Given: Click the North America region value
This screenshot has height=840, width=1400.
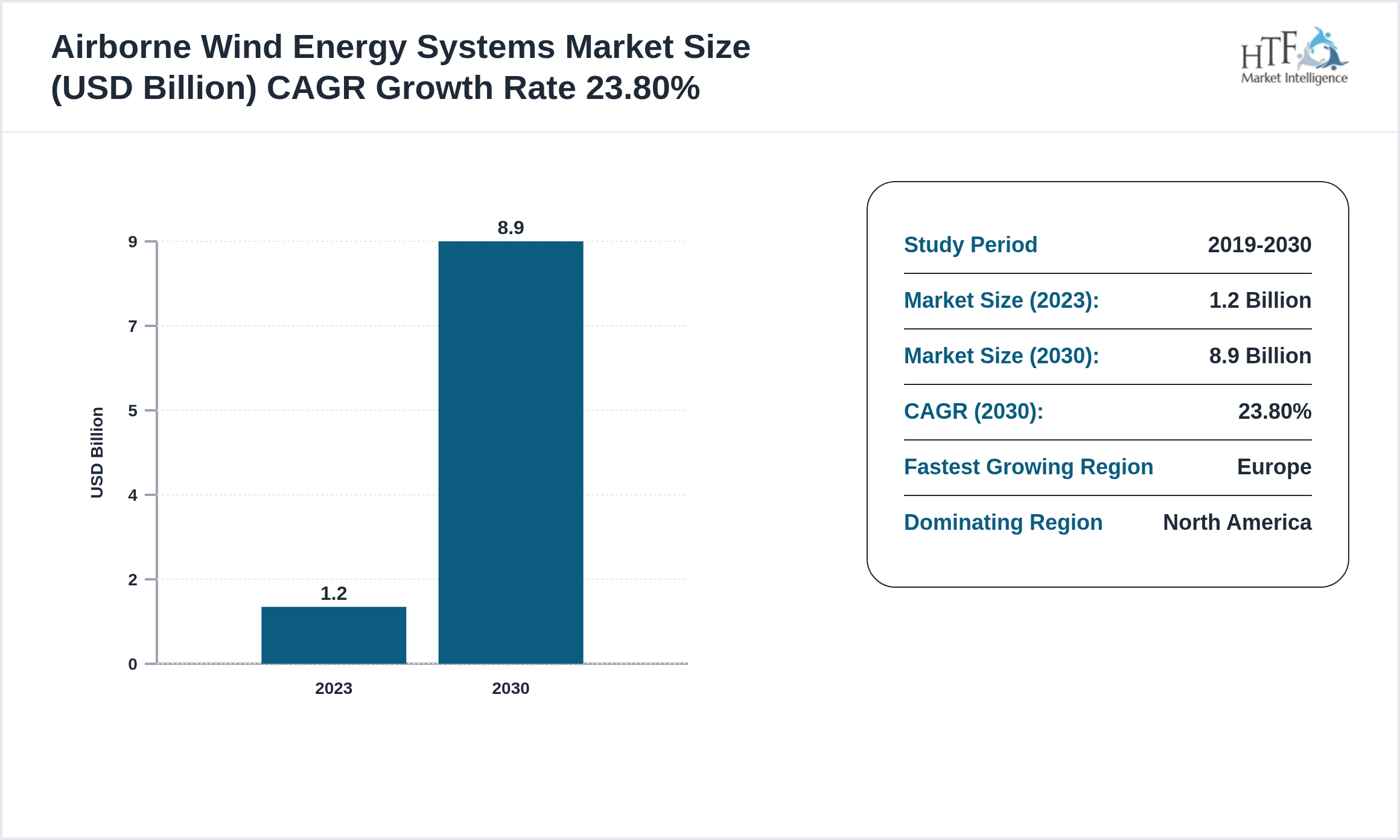Looking at the screenshot, I should click(1237, 523).
